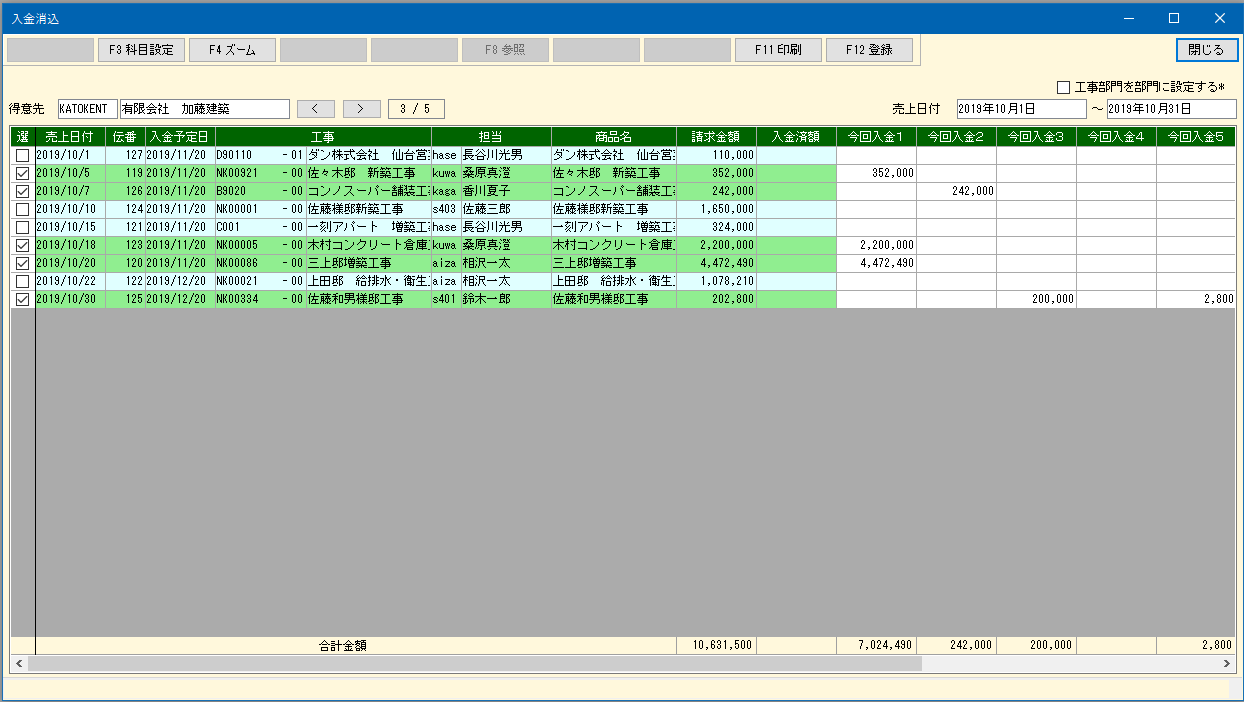
Task: Click the 香川夏子 staff cell
Action: tap(505, 191)
